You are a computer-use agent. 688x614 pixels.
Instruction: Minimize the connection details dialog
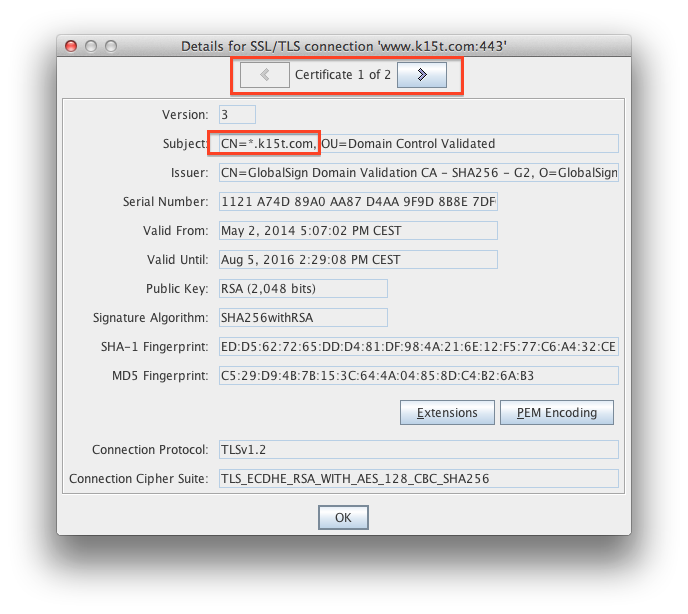click(91, 46)
